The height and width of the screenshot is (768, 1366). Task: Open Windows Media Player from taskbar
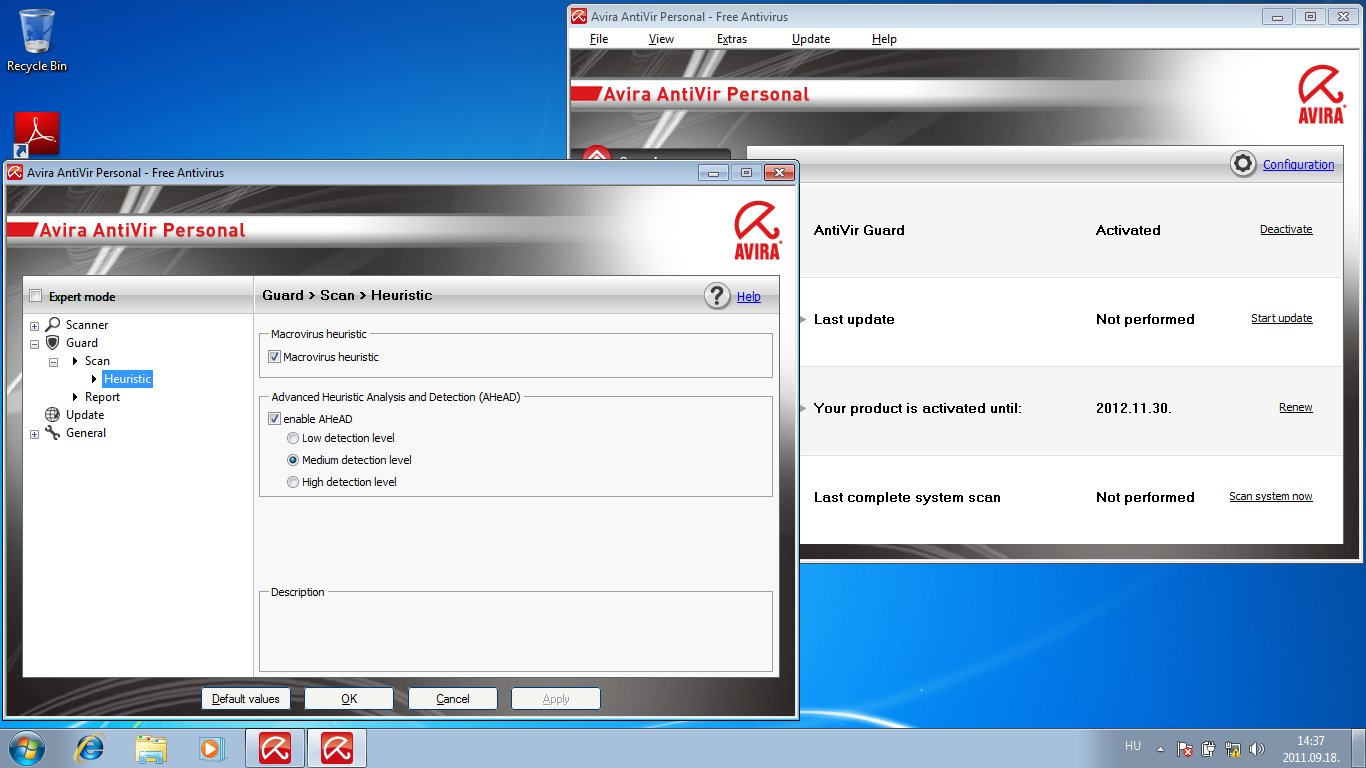click(x=210, y=747)
